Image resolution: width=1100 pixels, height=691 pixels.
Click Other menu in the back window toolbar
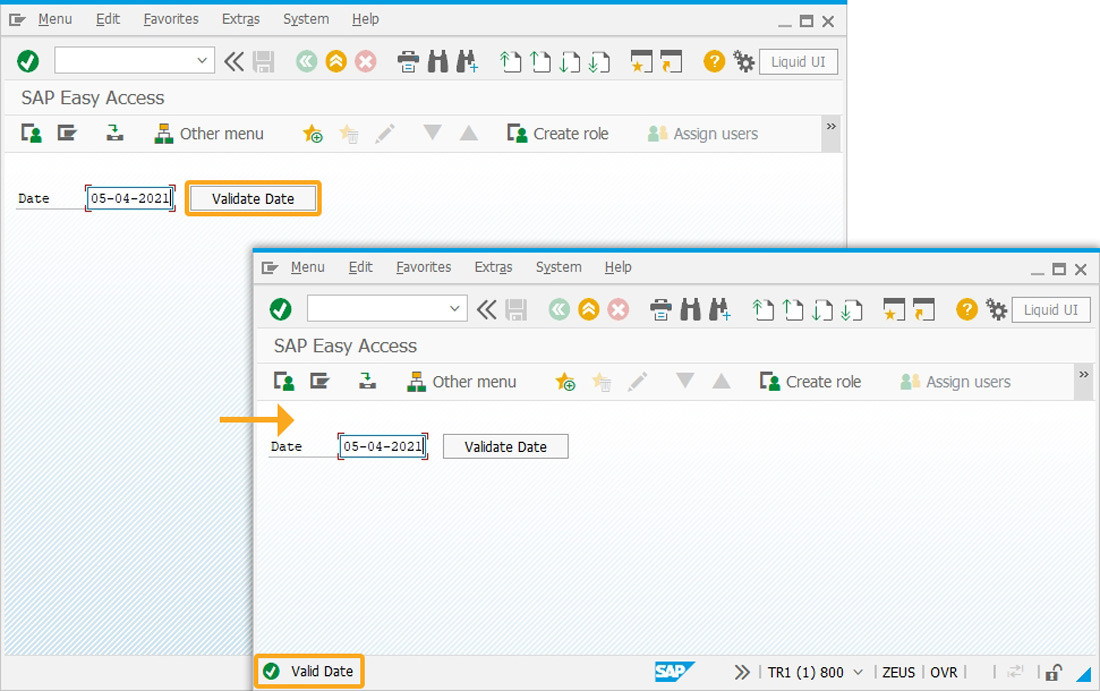click(x=210, y=134)
